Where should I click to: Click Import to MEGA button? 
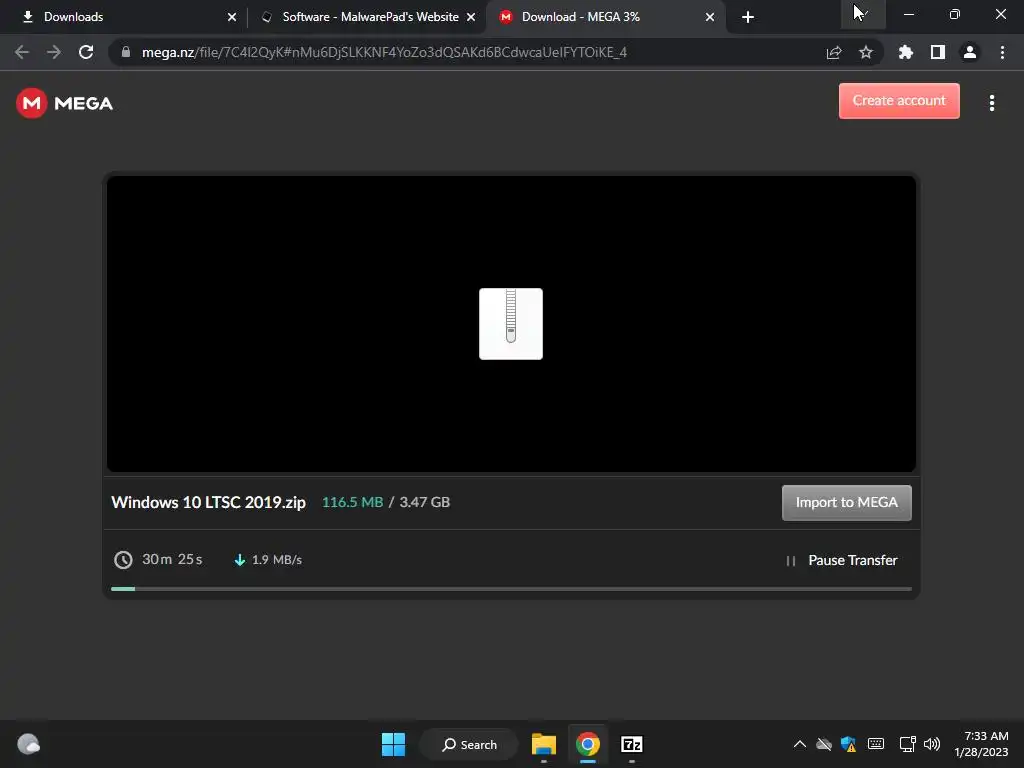[846, 502]
